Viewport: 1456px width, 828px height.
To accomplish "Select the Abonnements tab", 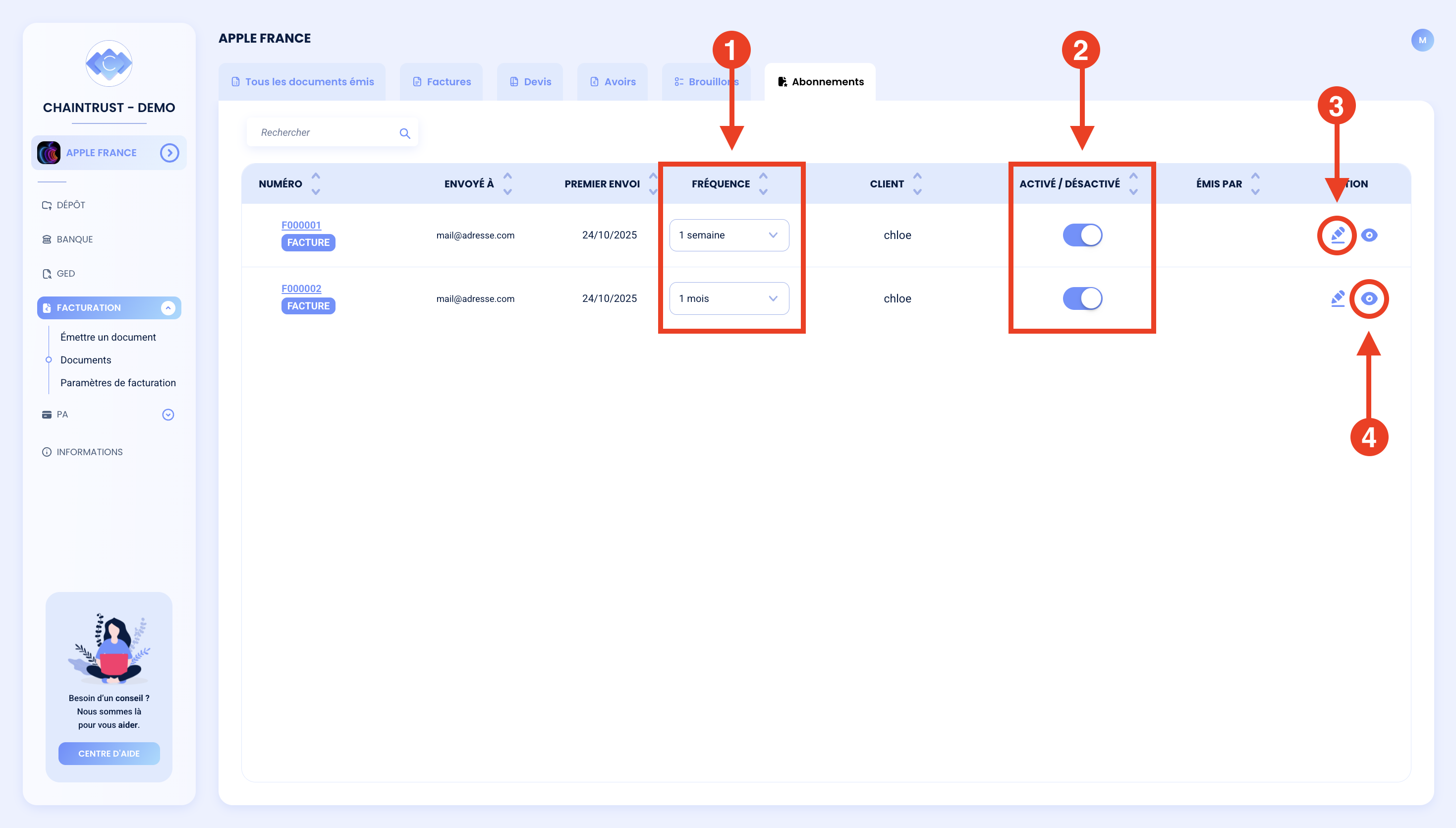I will [820, 81].
